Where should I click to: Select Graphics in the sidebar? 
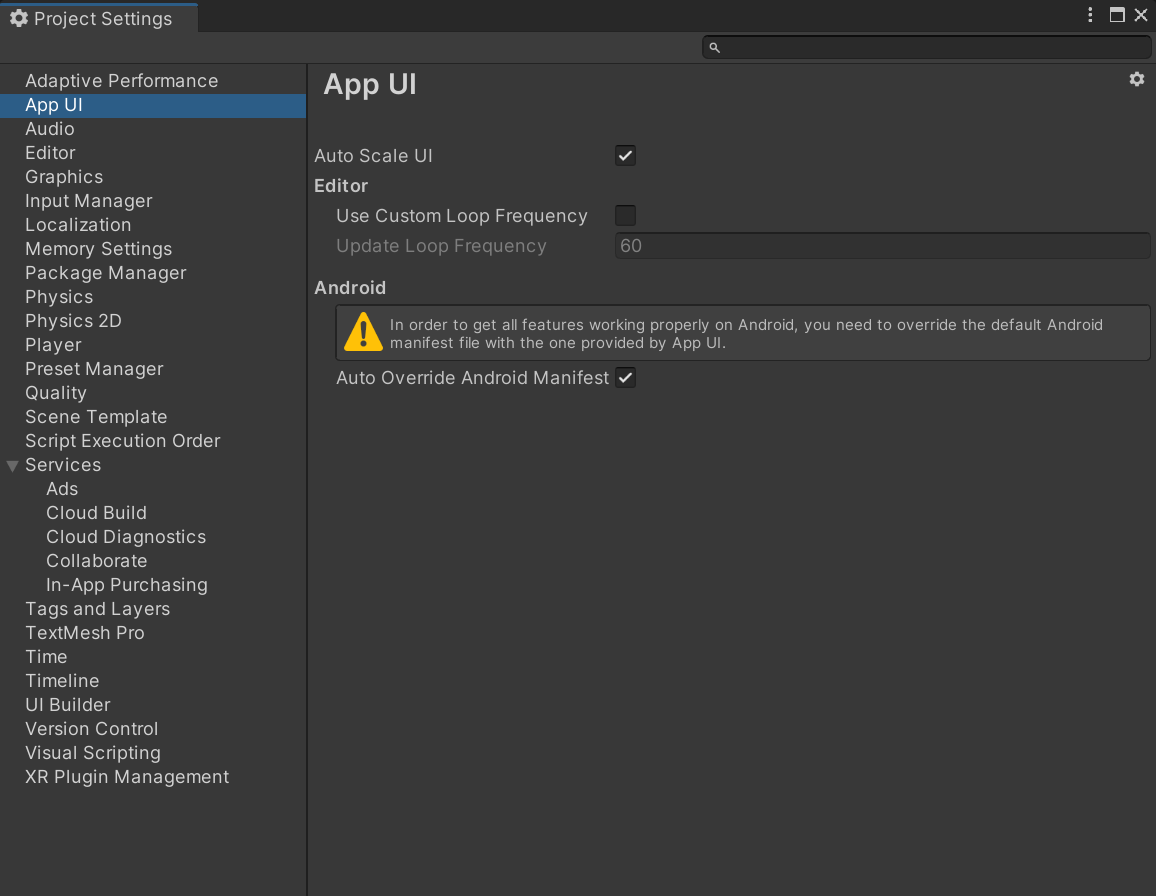coord(64,176)
